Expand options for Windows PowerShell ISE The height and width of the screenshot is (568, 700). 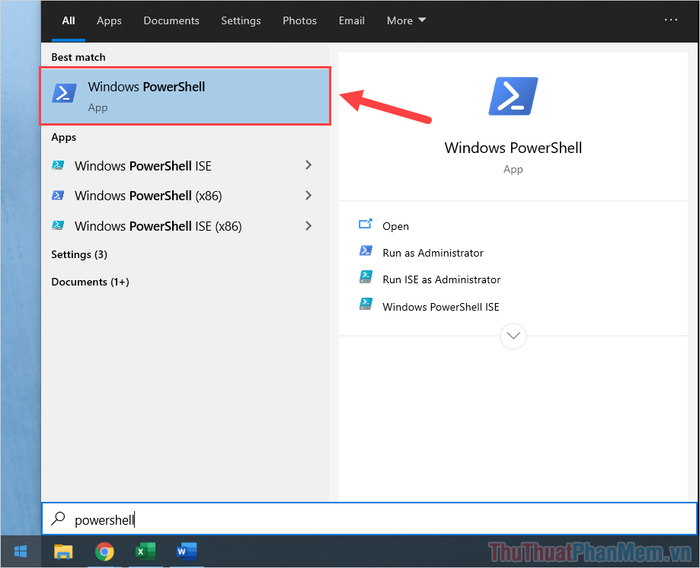tap(308, 165)
